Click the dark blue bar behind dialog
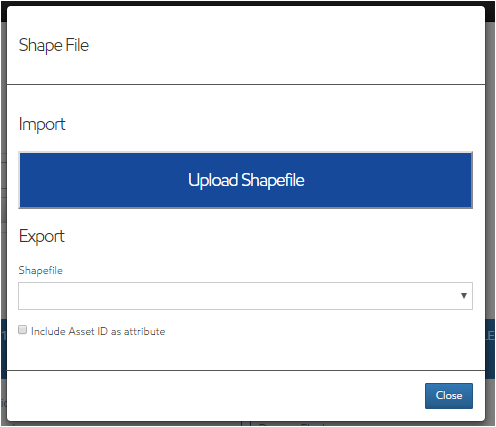This screenshot has width=496, height=427. tap(490, 348)
